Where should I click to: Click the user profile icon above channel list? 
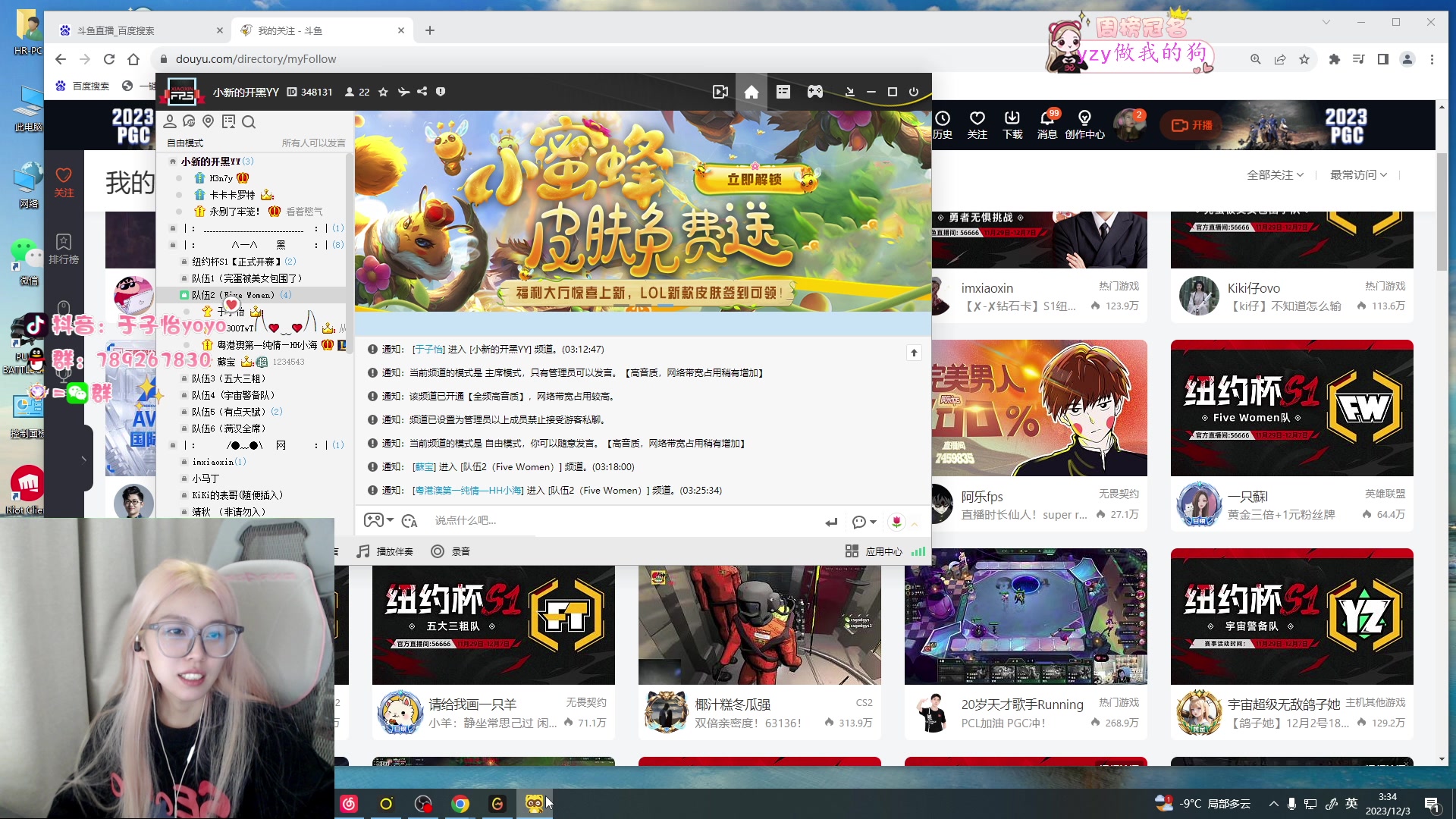coord(170,121)
